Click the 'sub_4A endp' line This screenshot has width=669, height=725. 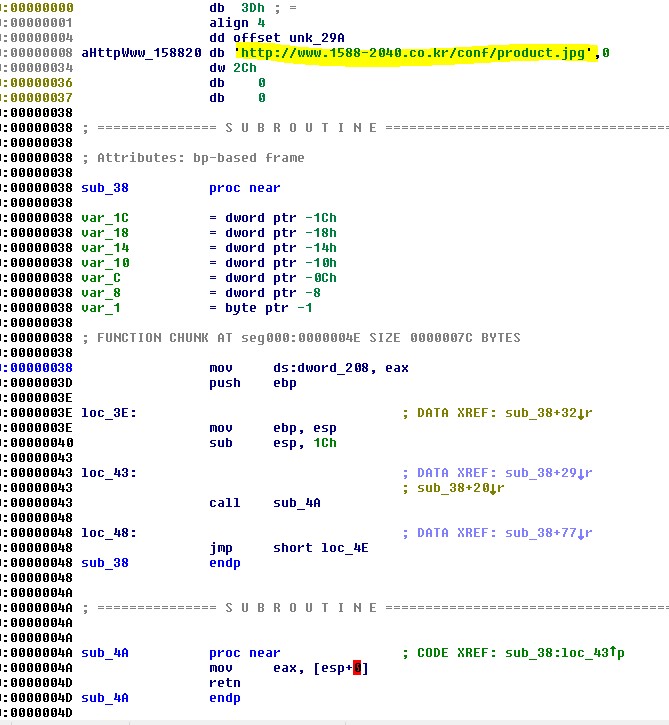click(x=161, y=698)
